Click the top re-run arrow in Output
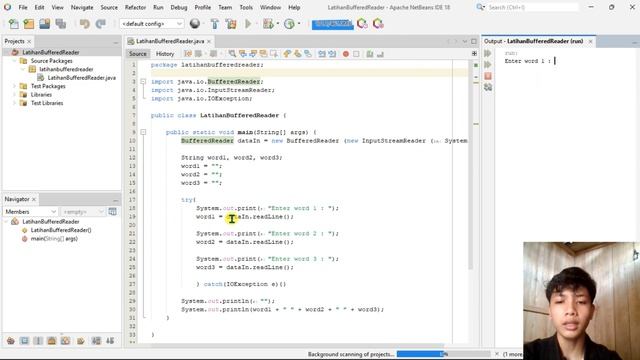The height and width of the screenshot is (360, 640). click(x=488, y=53)
